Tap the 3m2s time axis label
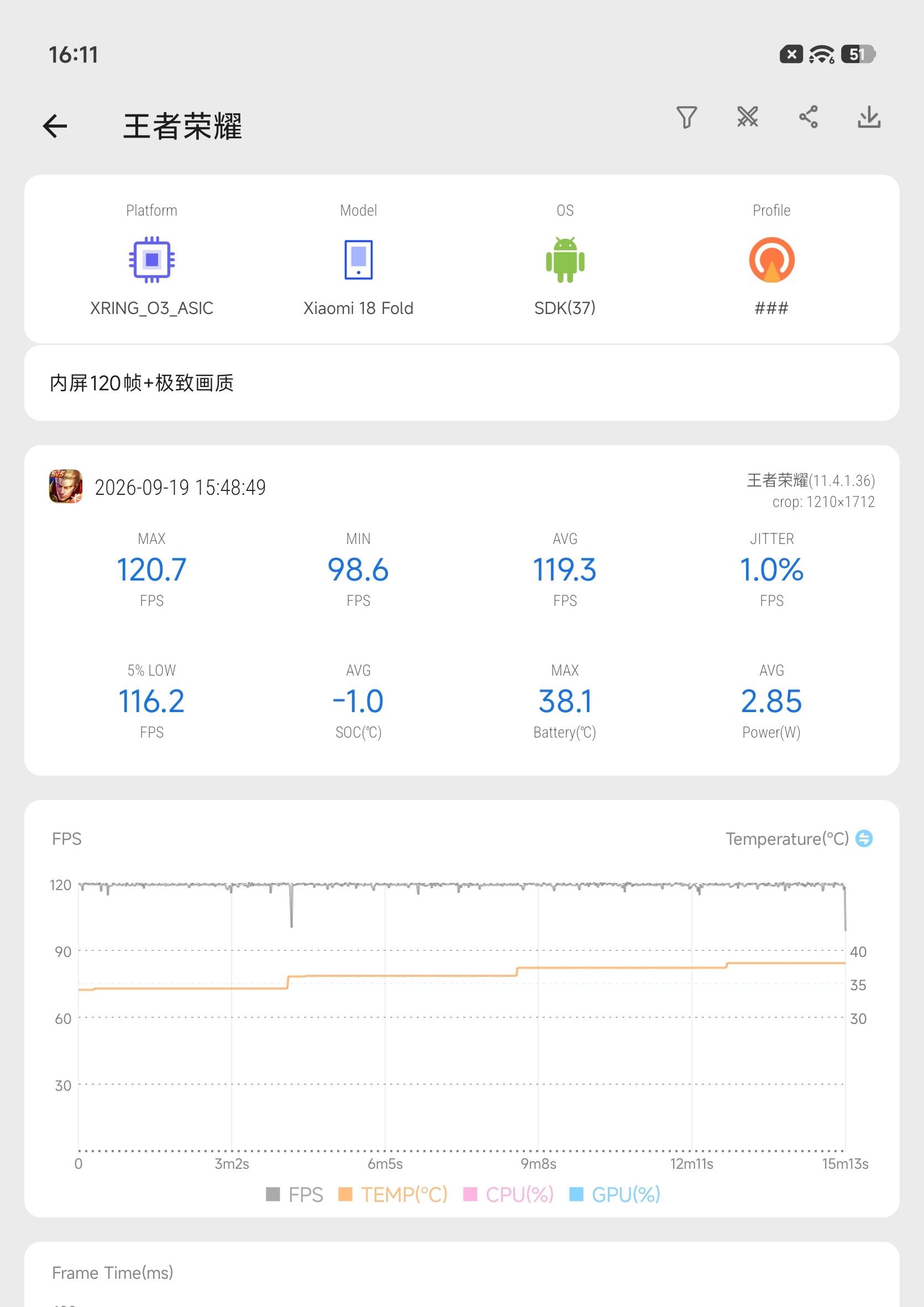The width and height of the screenshot is (924, 1307). (x=232, y=1164)
